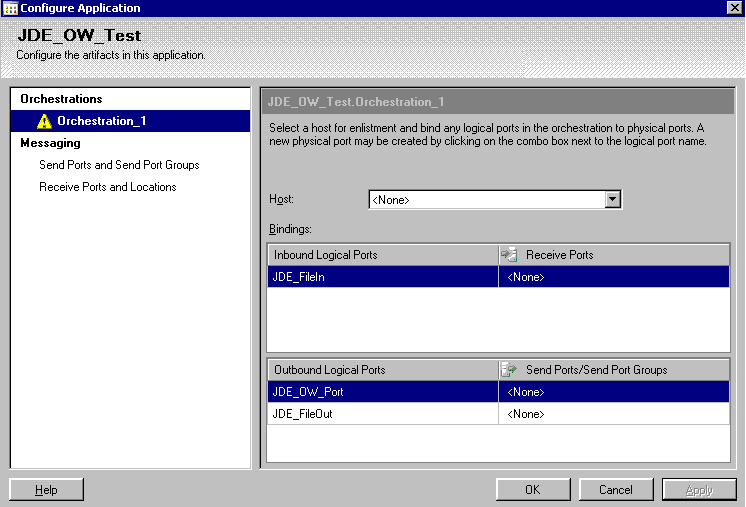This screenshot has width=746, height=507.
Task: Open the Host dropdown arrow
Action: click(x=613, y=199)
